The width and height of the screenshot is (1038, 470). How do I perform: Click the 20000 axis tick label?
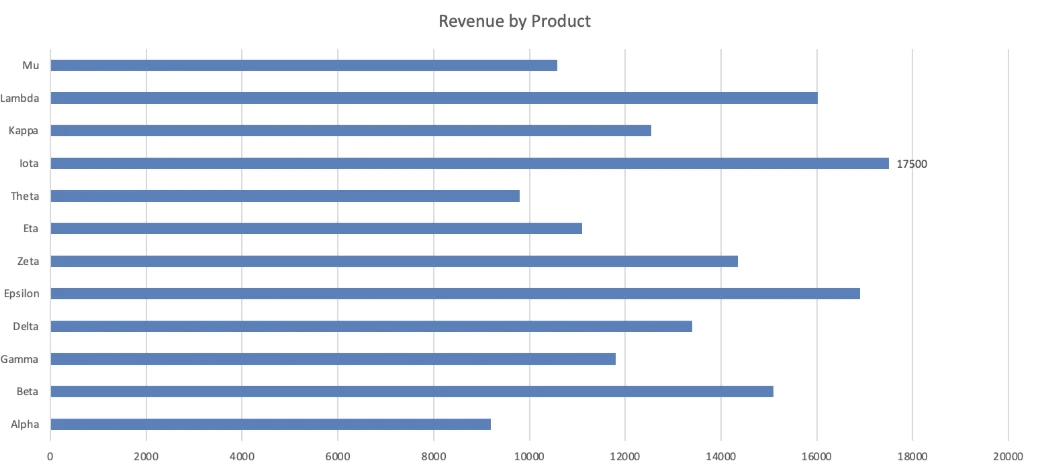point(1008,455)
